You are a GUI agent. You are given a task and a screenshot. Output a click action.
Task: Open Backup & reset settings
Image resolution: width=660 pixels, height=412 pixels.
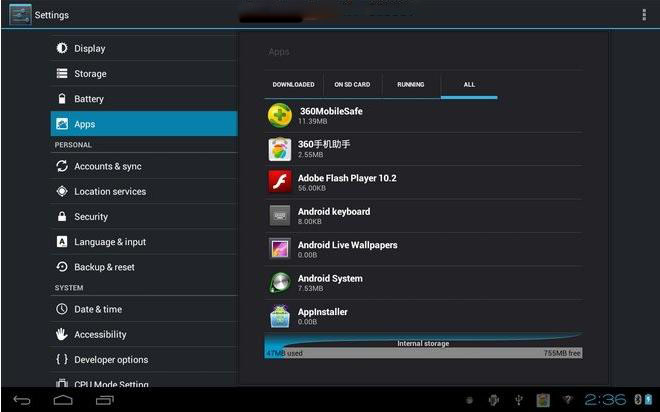[144, 267]
